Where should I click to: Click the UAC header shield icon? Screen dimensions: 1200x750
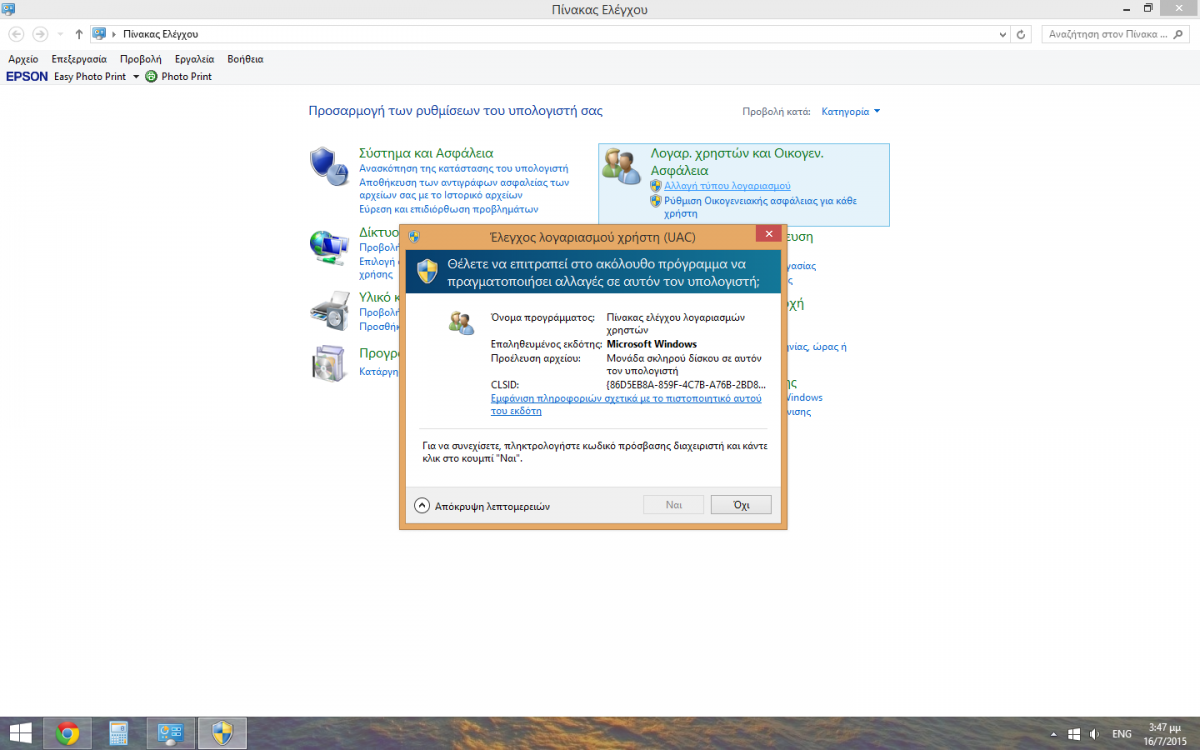428,272
